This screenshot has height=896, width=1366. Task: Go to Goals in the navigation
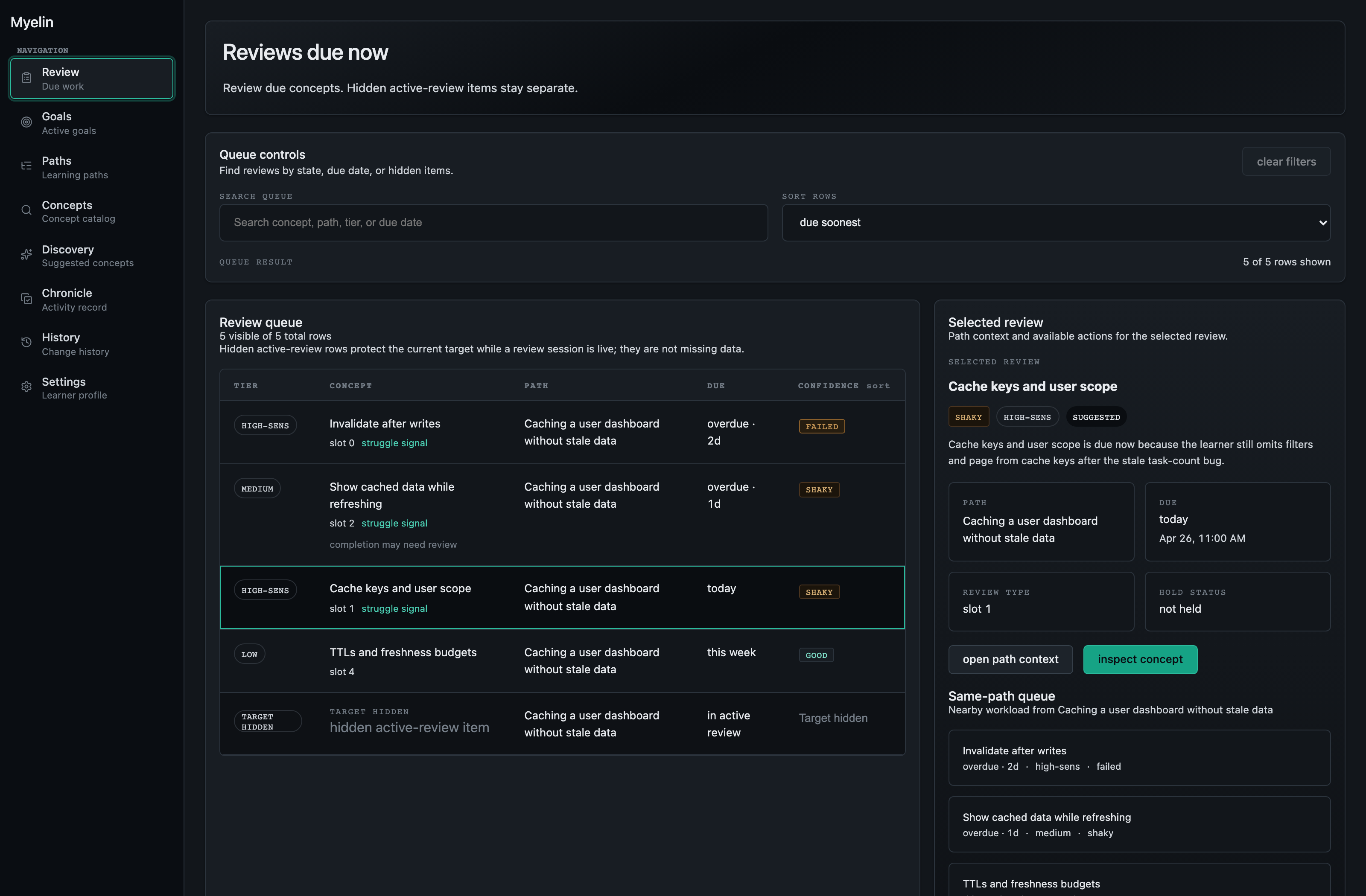point(92,123)
